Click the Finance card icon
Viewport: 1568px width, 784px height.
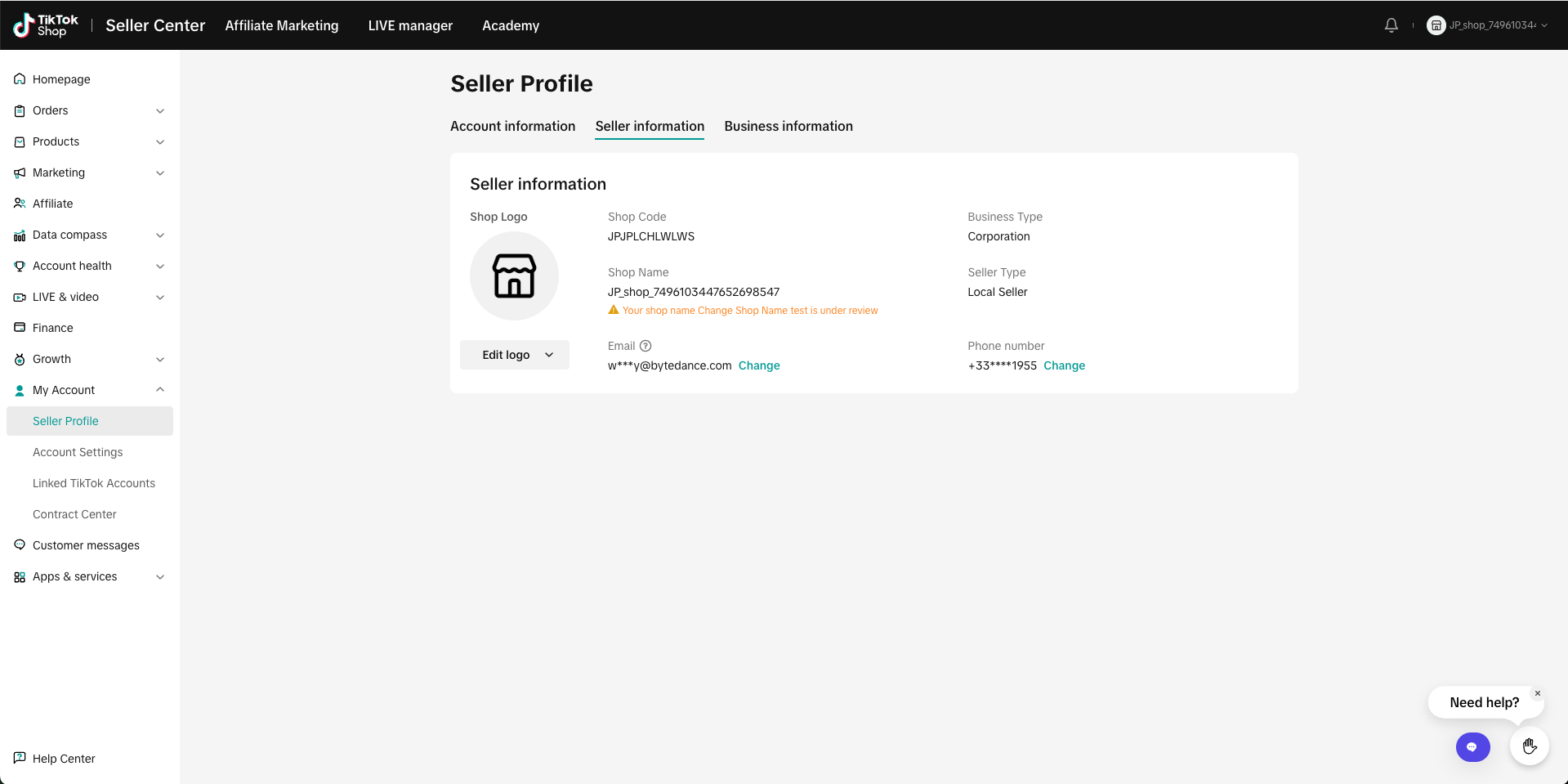click(20, 328)
